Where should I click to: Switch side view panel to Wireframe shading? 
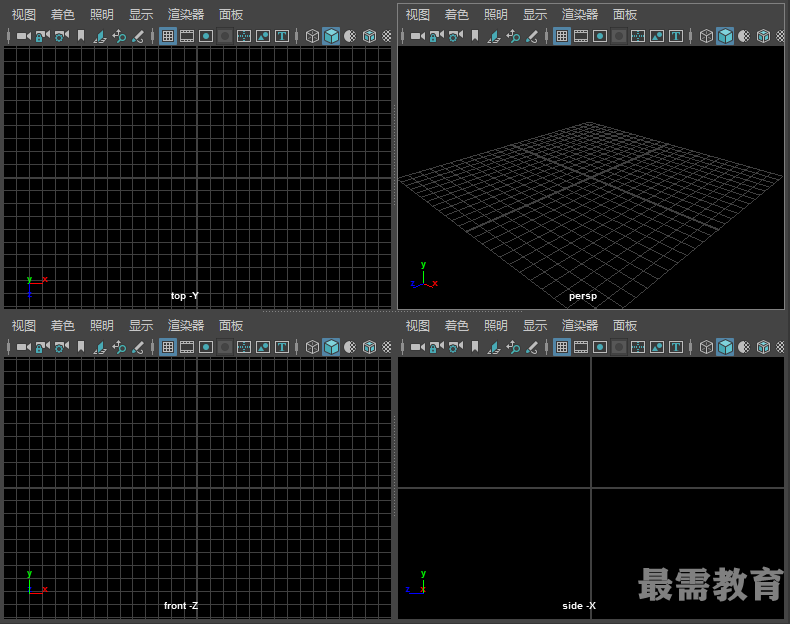pyautogui.click(x=706, y=347)
